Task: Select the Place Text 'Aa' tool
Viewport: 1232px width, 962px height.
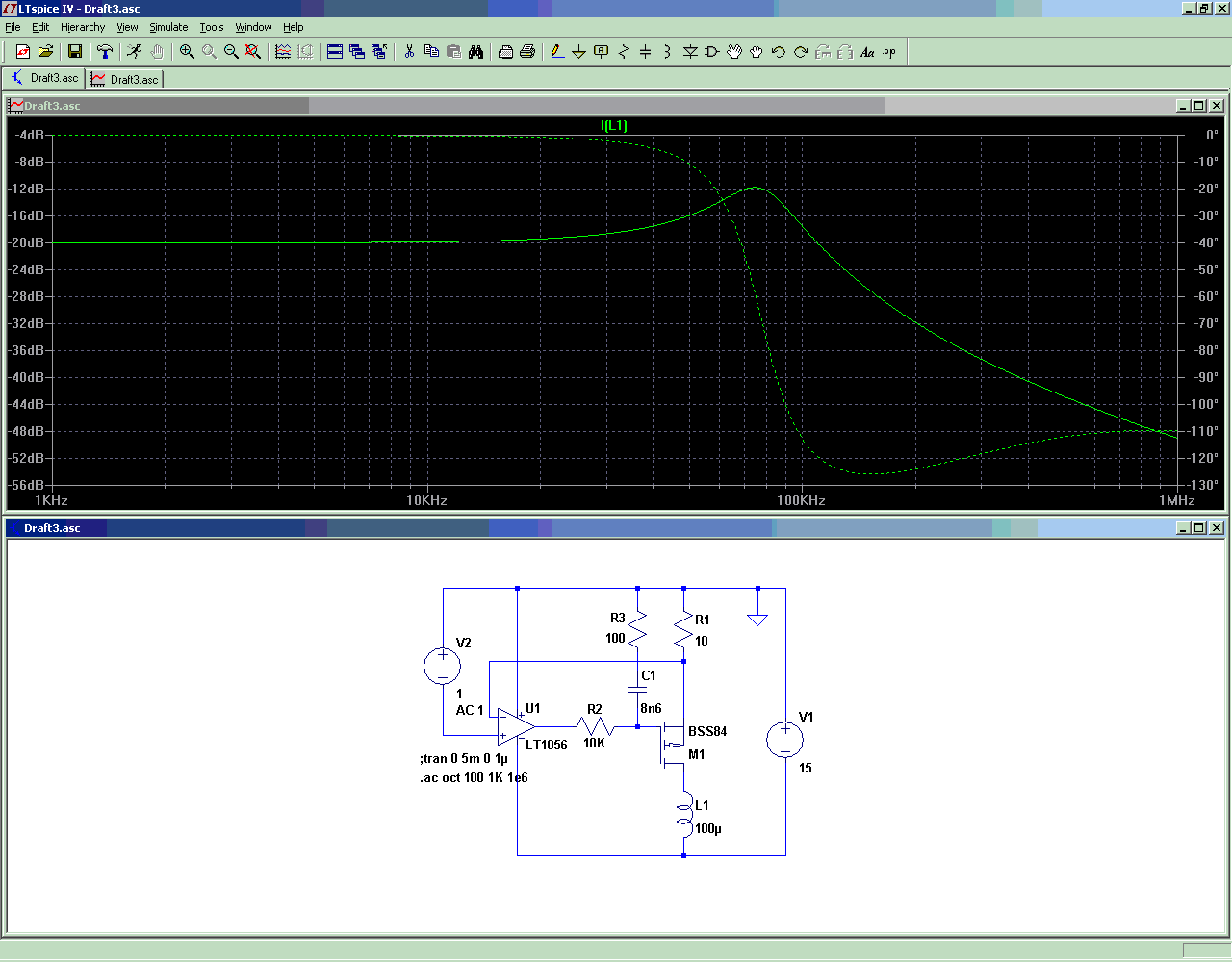Action: pos(867,52)
